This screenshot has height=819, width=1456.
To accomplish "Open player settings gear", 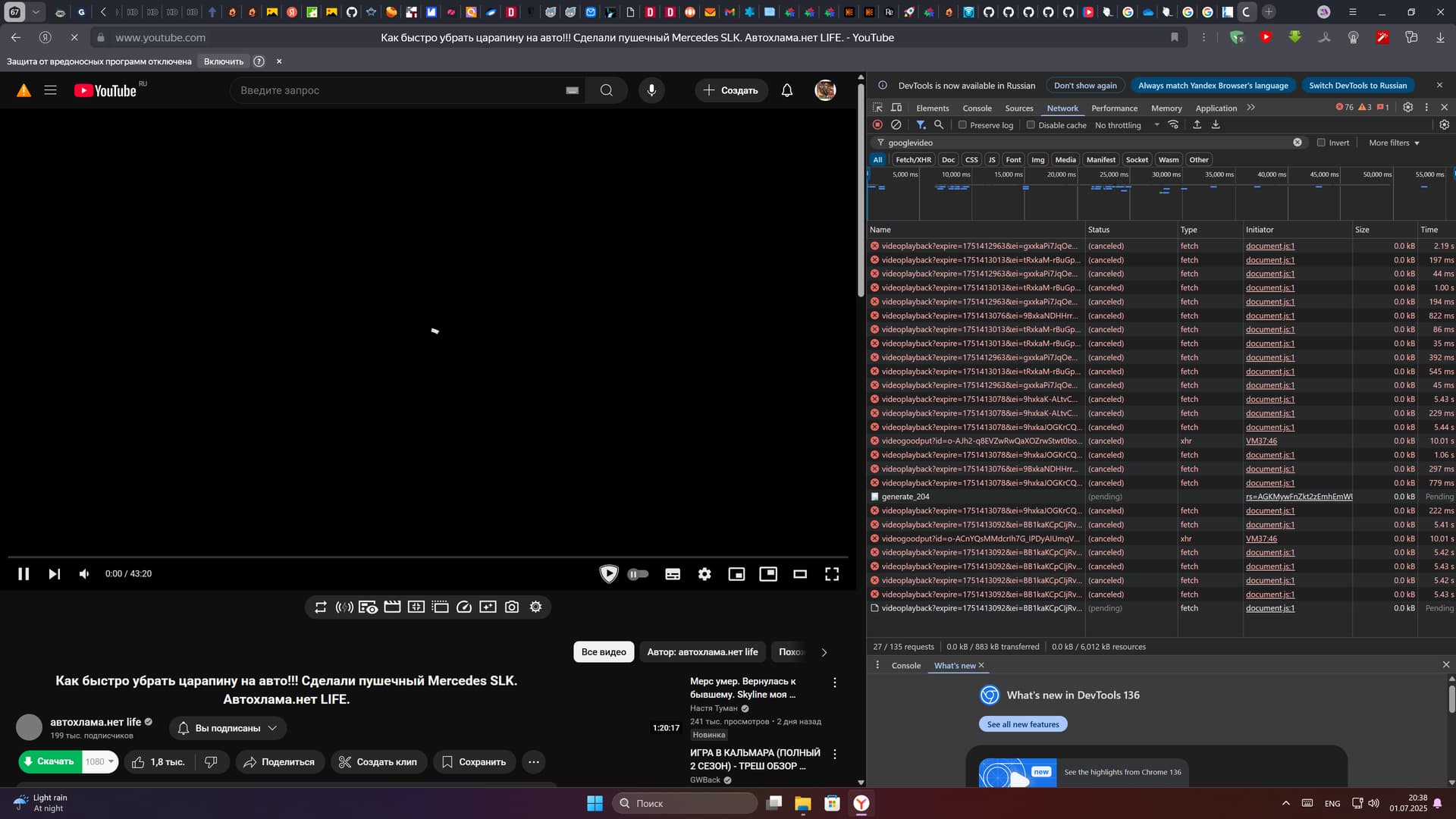I will click(x=704, y=574).
